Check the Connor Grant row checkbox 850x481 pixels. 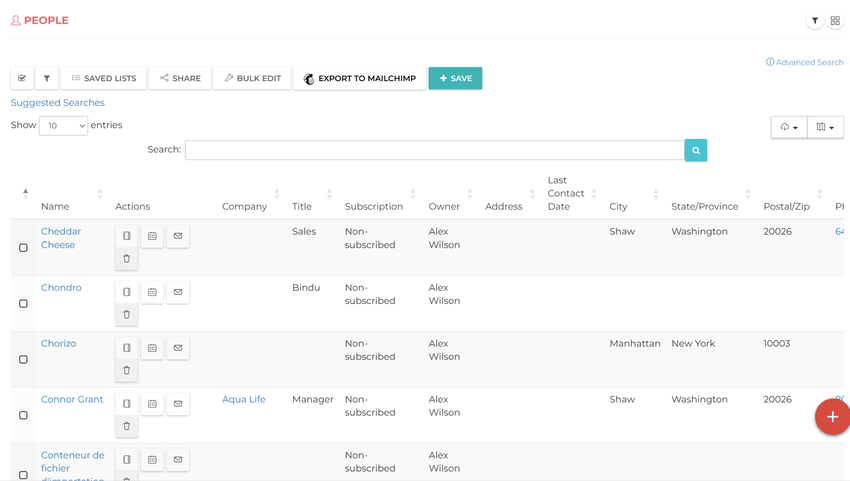click(x=23, y=415)
